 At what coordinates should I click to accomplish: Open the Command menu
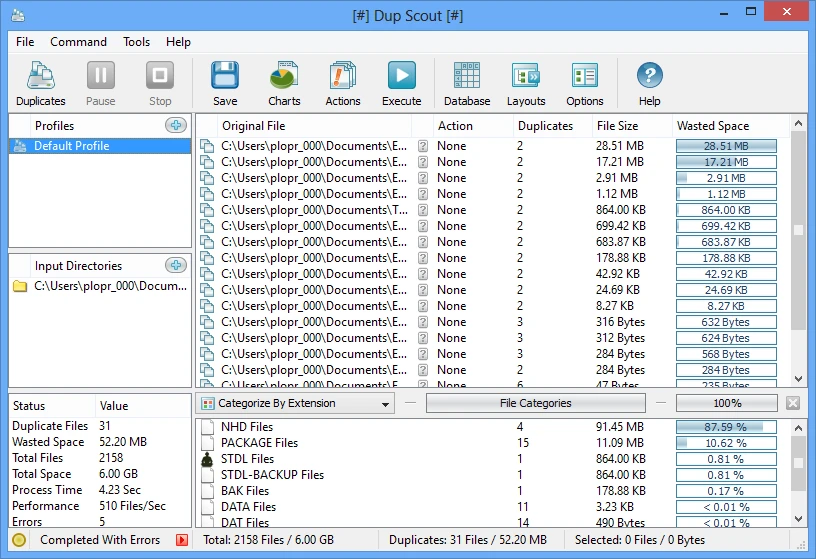tap(78, 42)
